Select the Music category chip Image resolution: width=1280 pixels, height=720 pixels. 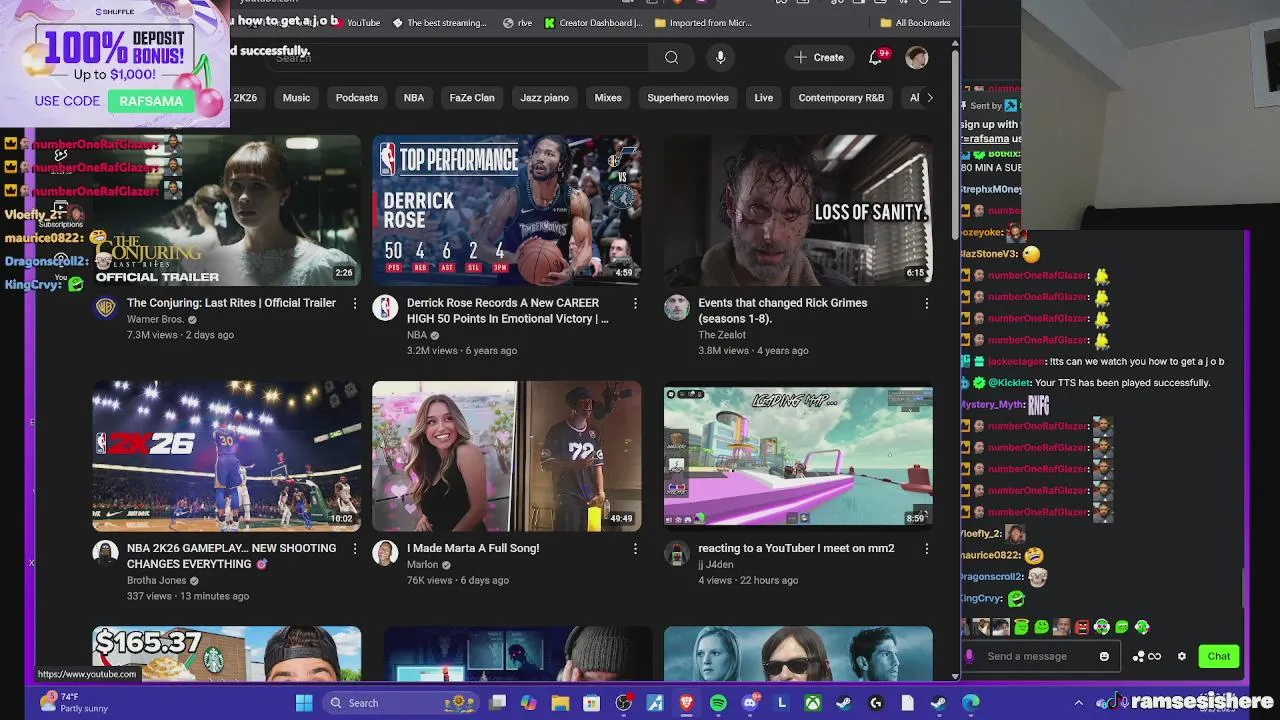pyautogui.click(x=296, y=98)
